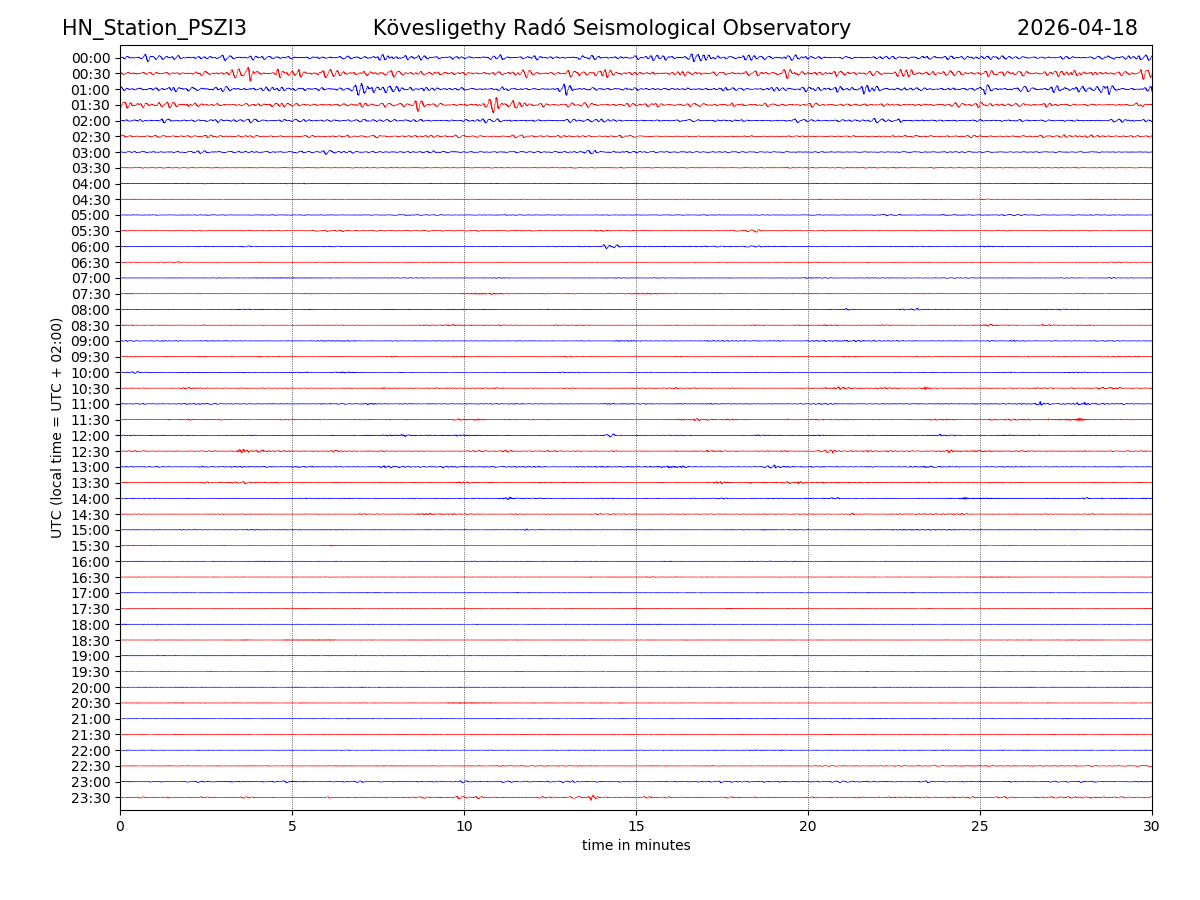Click the 10 tick on minutes axis
Image resolution: width=1200 pixels, height=900 pixels.
(464, 826)
